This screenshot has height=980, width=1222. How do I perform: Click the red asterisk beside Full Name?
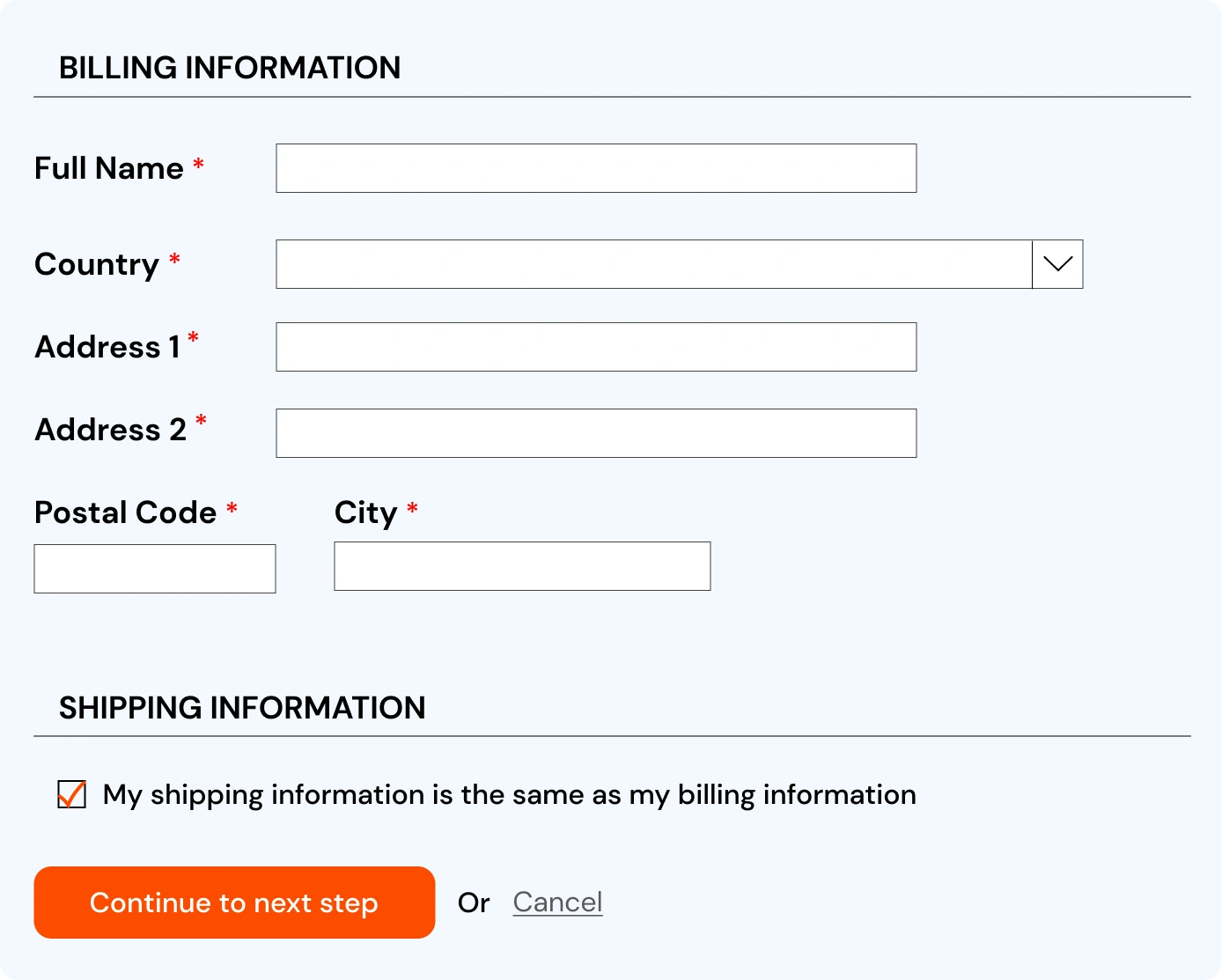[199, 164]
